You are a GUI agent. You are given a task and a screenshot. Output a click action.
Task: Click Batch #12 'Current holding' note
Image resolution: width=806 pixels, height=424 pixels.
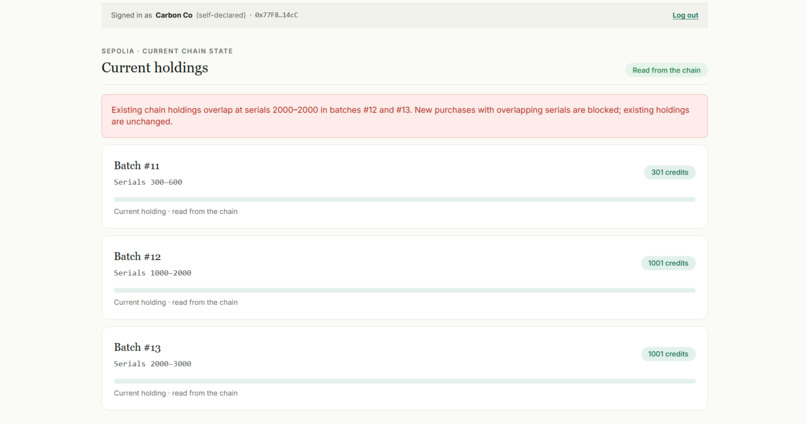pos(176,302)
